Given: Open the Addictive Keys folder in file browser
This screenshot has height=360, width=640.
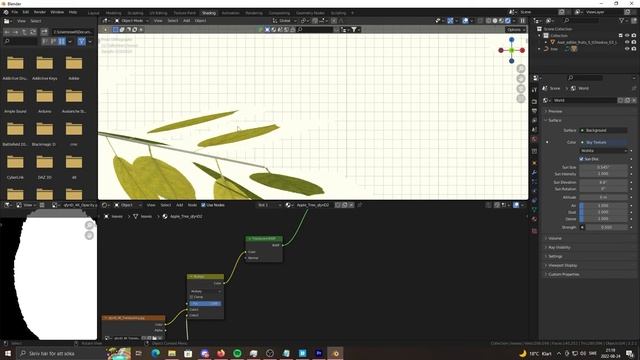Looking at the screenshot, I should (x=44, y=67).
